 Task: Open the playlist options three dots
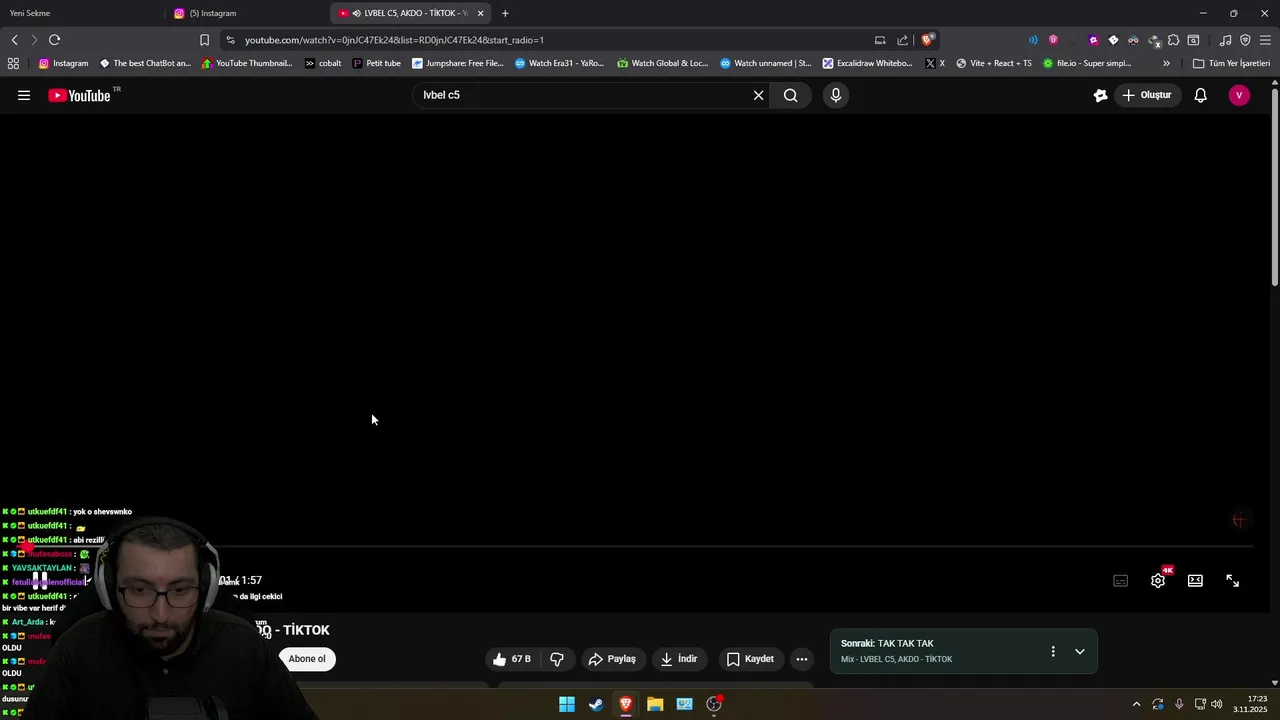click(1053, 651)
